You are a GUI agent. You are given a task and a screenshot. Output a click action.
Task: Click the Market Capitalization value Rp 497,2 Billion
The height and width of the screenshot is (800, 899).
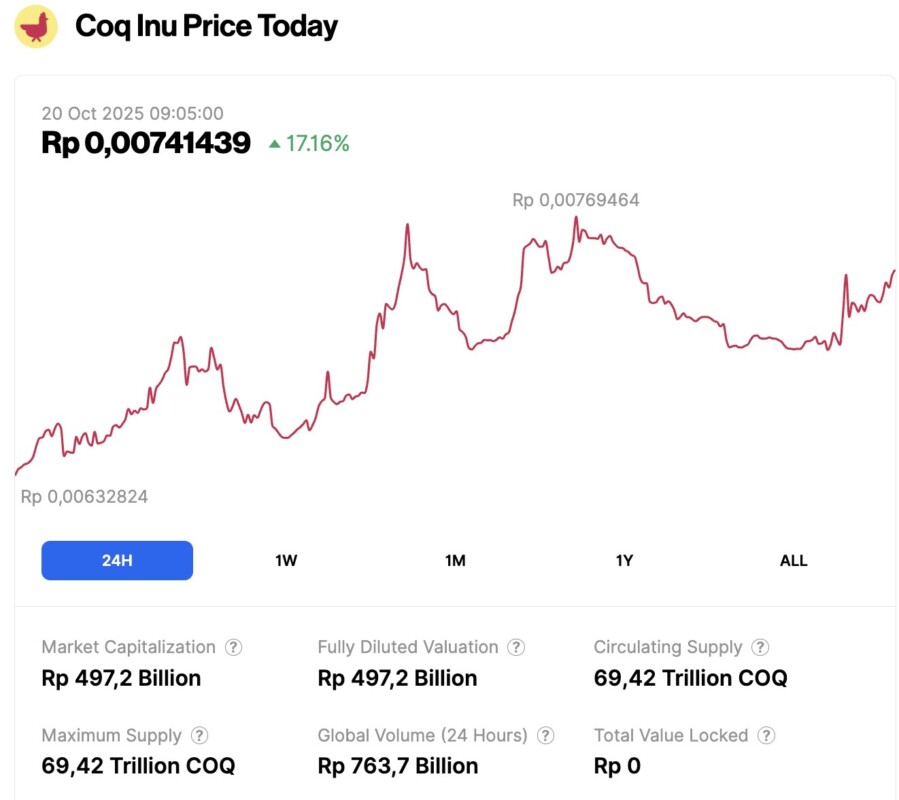(x=121, y=678)
